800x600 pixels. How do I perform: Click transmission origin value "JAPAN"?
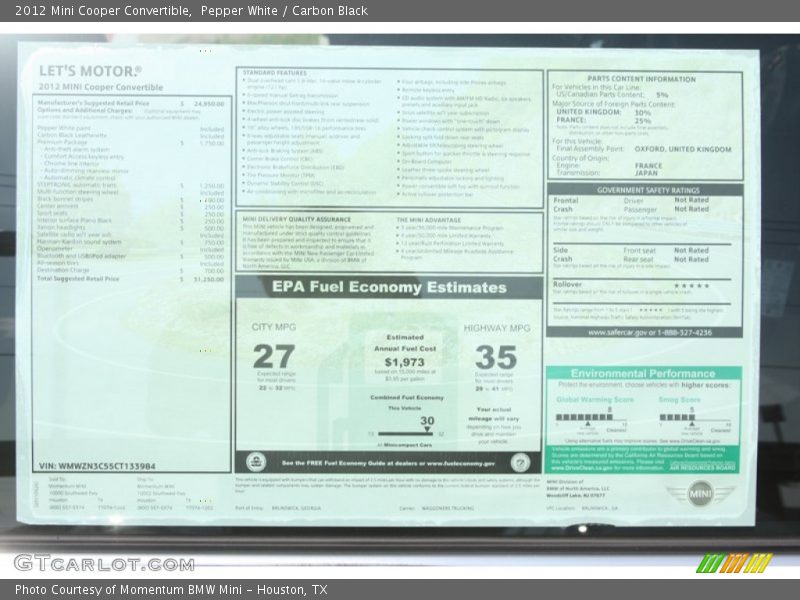[x=646, y=173]
